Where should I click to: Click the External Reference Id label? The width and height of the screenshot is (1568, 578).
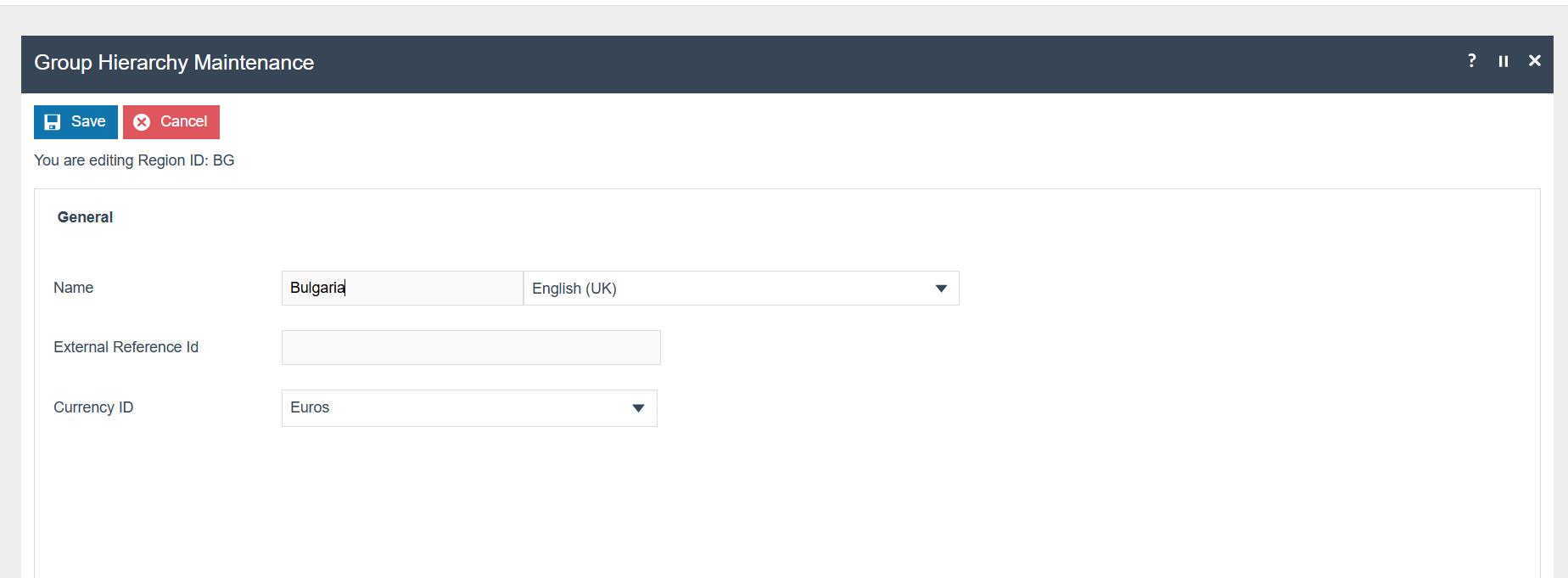[126, 347]
